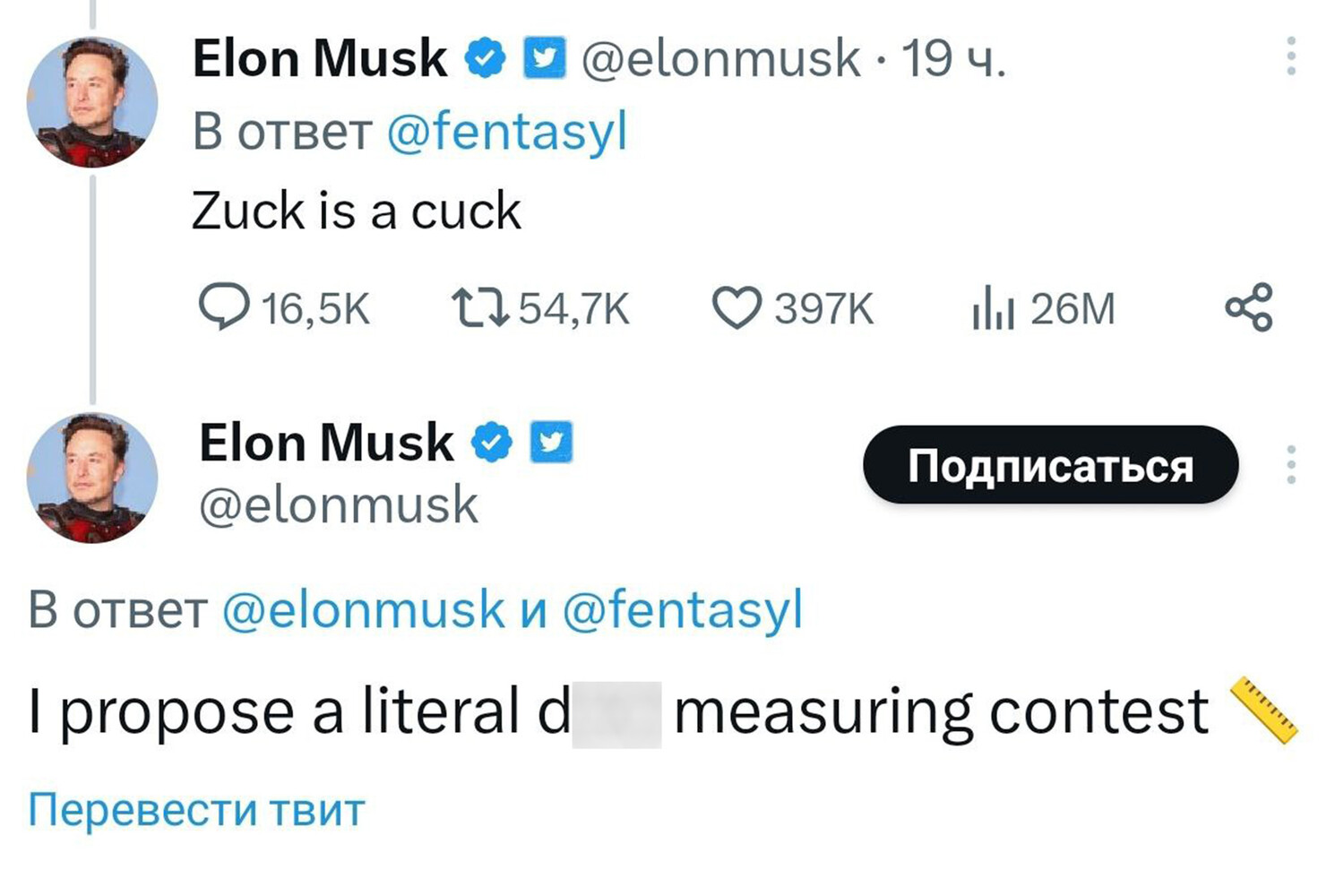Open @fentasyl mention in first tweet

[x=506, y=132]
